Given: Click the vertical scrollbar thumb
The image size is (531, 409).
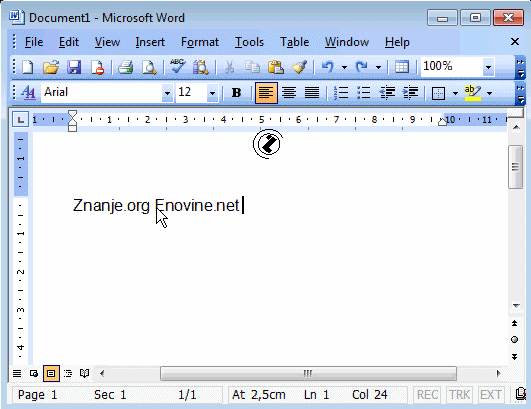Looking at the screenshot, I should (515, 167).
